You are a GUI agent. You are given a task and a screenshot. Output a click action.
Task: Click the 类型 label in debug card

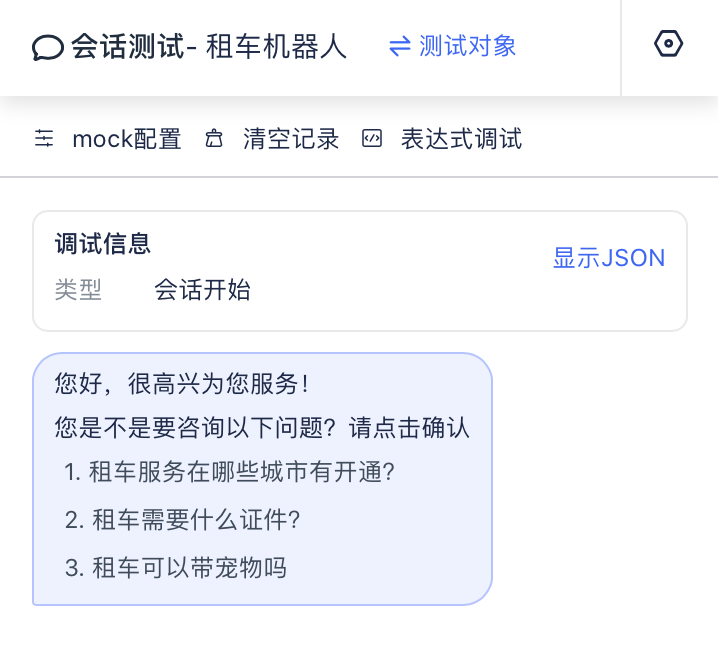(x=78, y=290)
